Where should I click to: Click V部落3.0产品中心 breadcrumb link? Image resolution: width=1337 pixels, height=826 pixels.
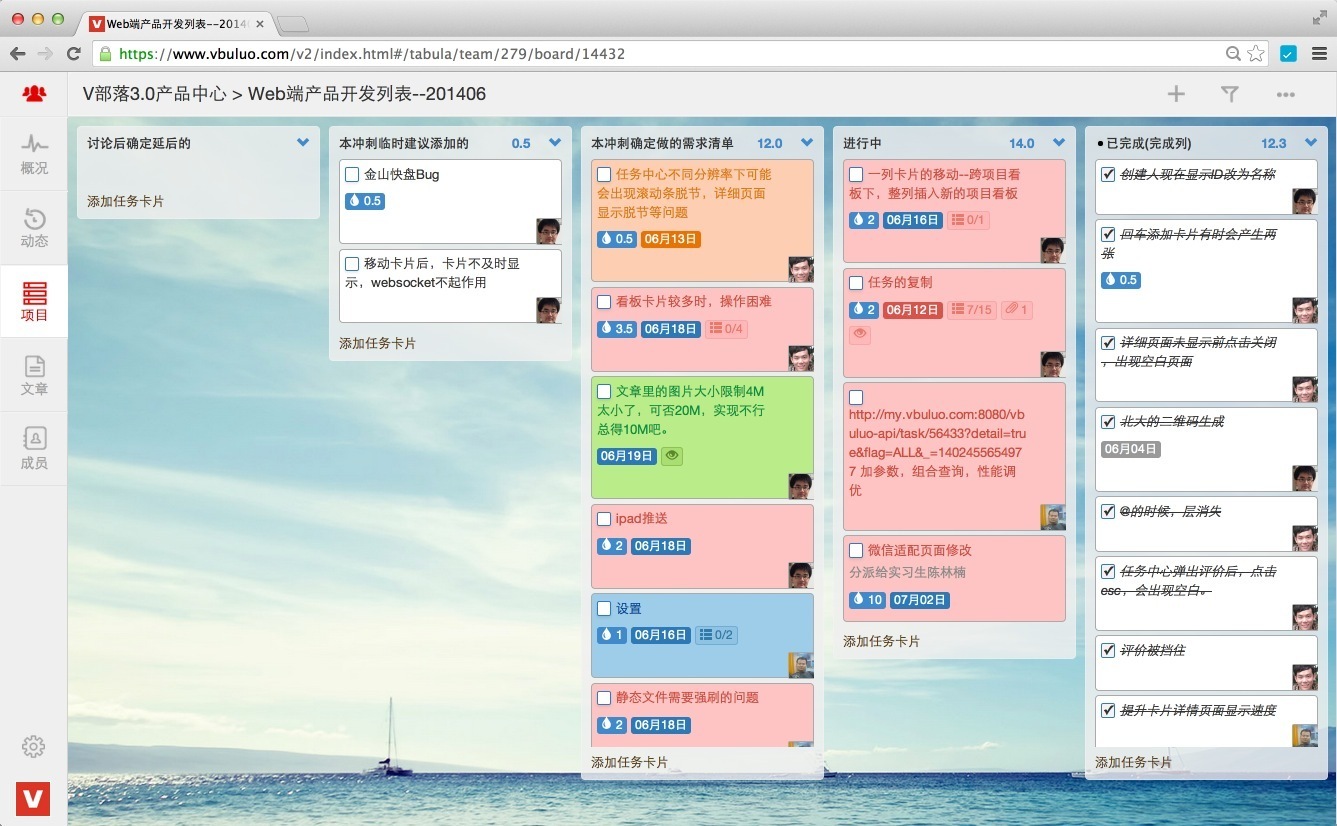click(154, 94)
